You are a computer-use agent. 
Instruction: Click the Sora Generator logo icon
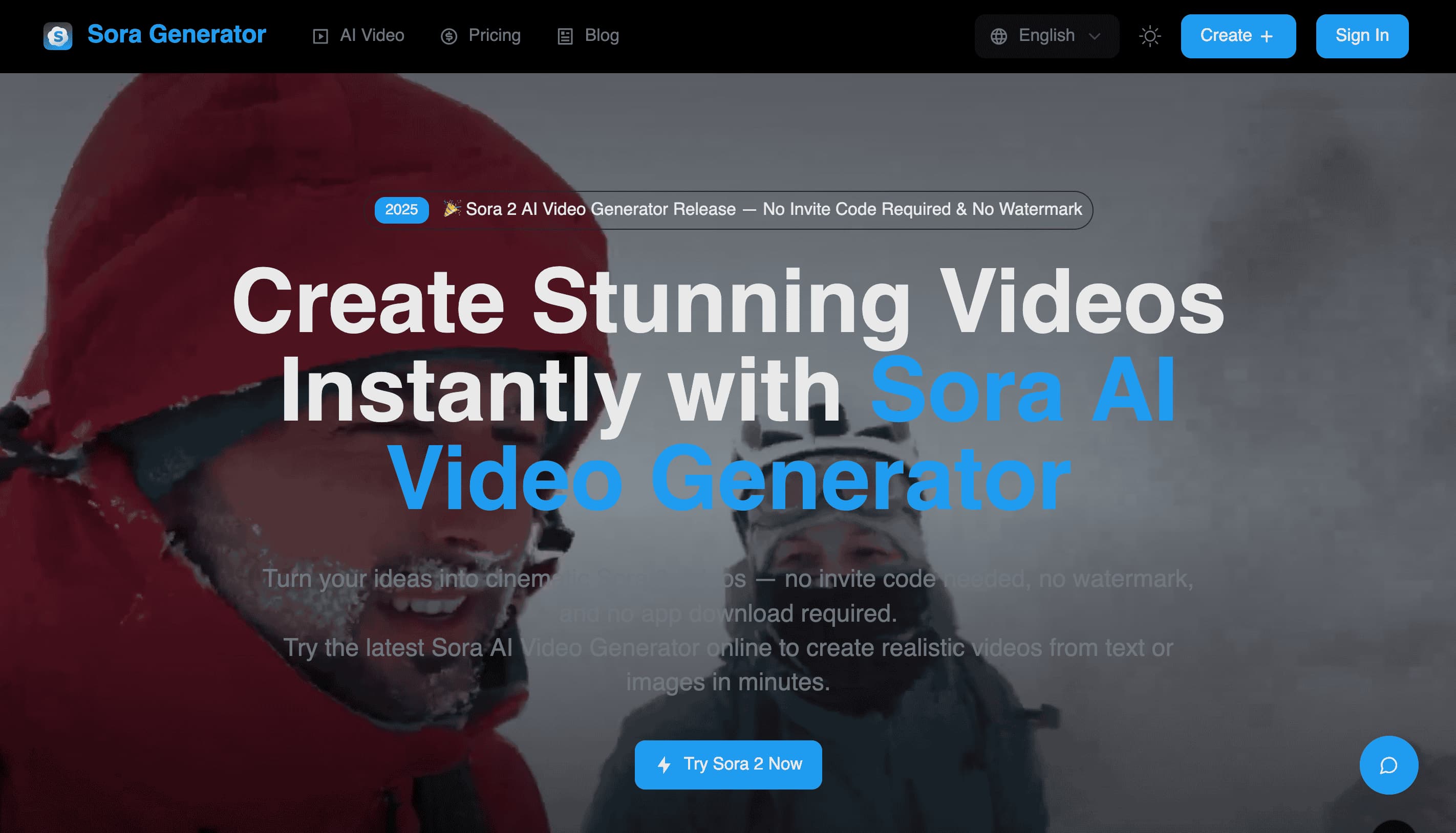pyautogui.click(x=59, y=35)
